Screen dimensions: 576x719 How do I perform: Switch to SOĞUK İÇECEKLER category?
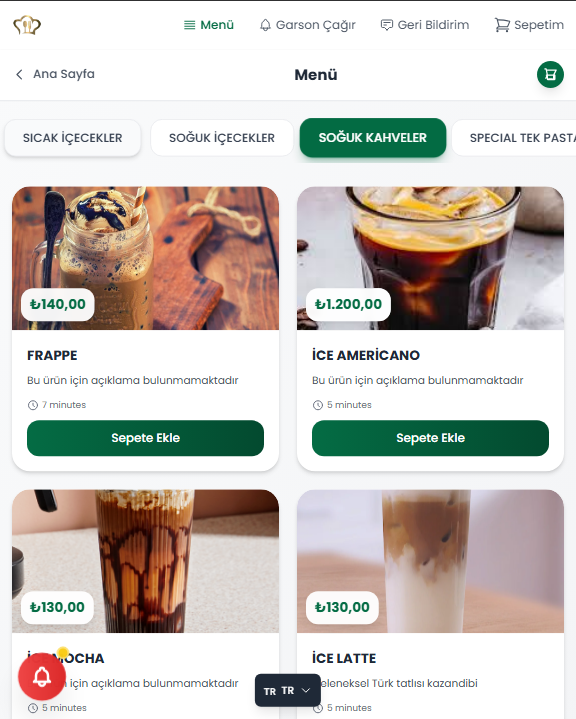[x=222, y=138]
